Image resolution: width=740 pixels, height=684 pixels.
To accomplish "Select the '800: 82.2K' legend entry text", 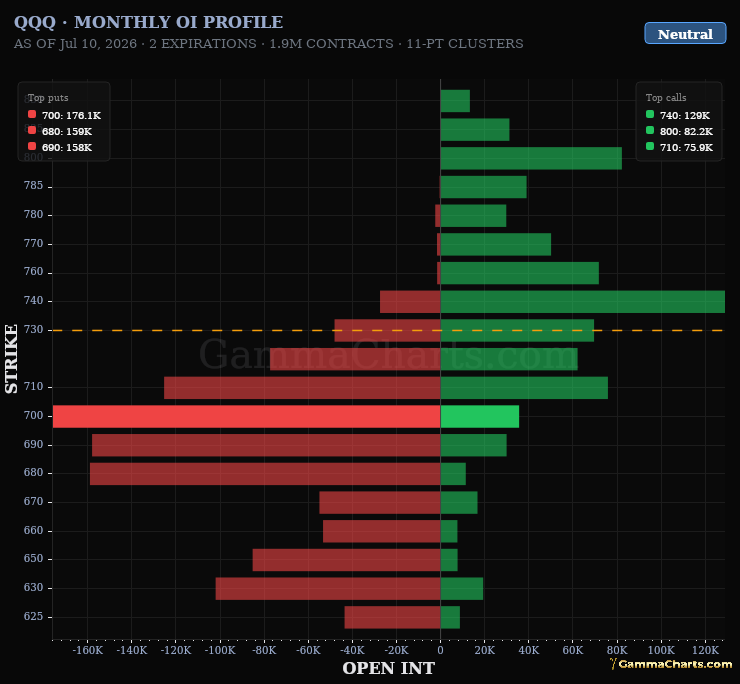I will 686,132.
